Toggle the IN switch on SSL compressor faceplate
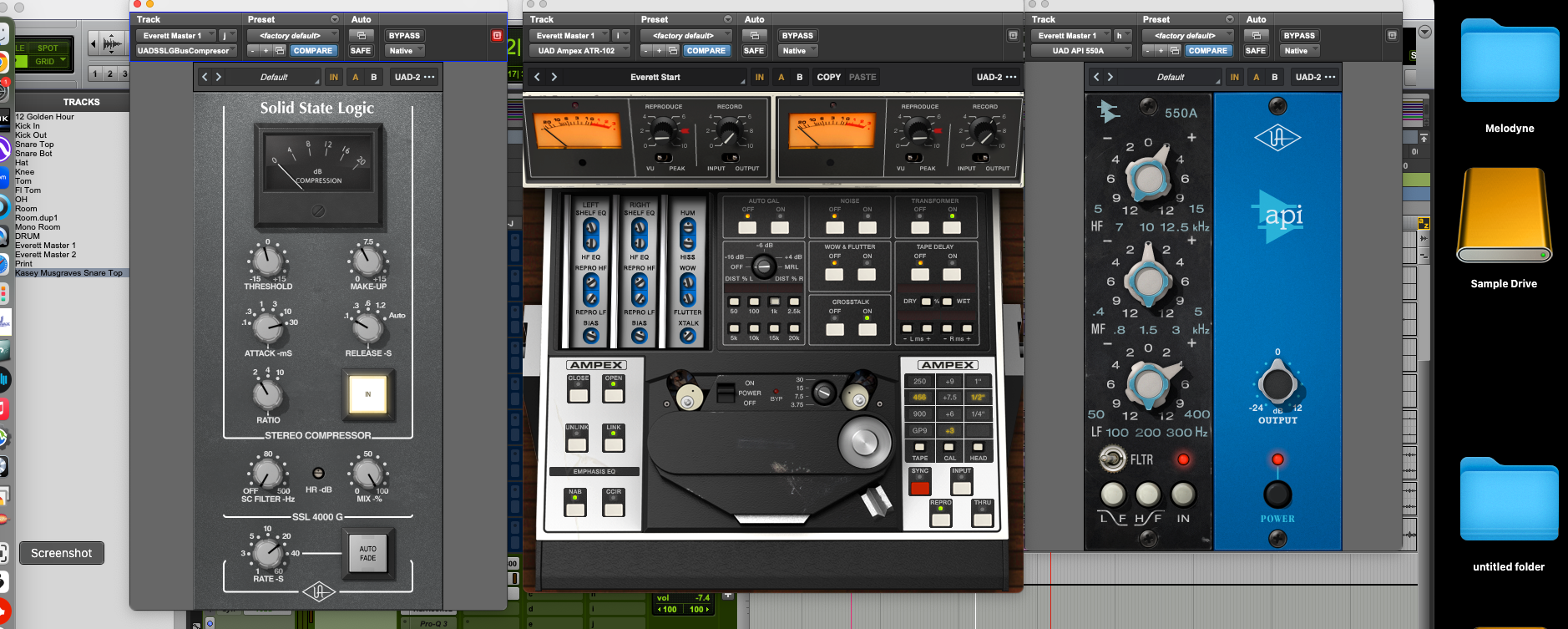The image size is (1568, 629). [367, 393]
